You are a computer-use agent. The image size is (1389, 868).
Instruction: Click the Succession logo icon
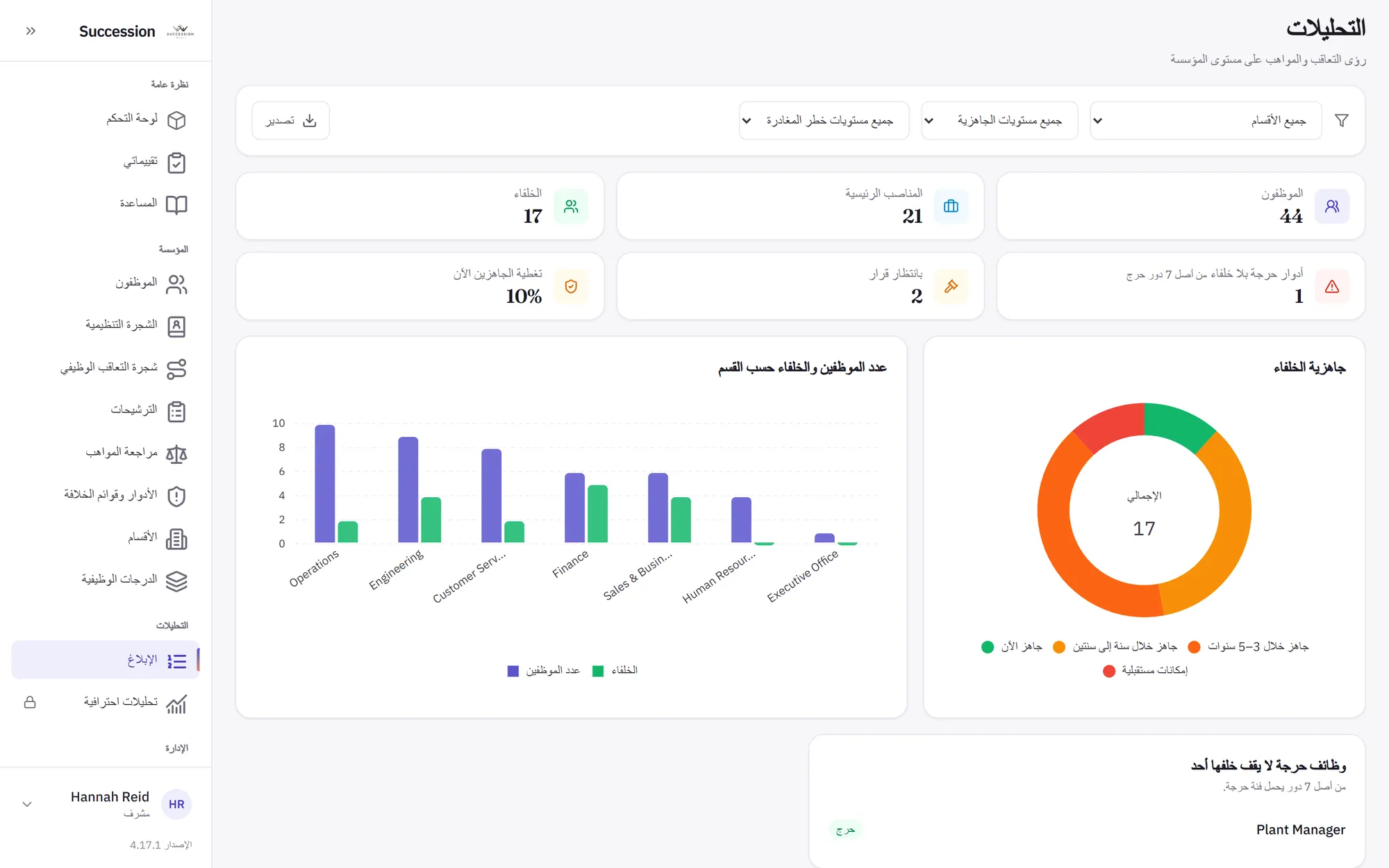click(x=180, y=31)
